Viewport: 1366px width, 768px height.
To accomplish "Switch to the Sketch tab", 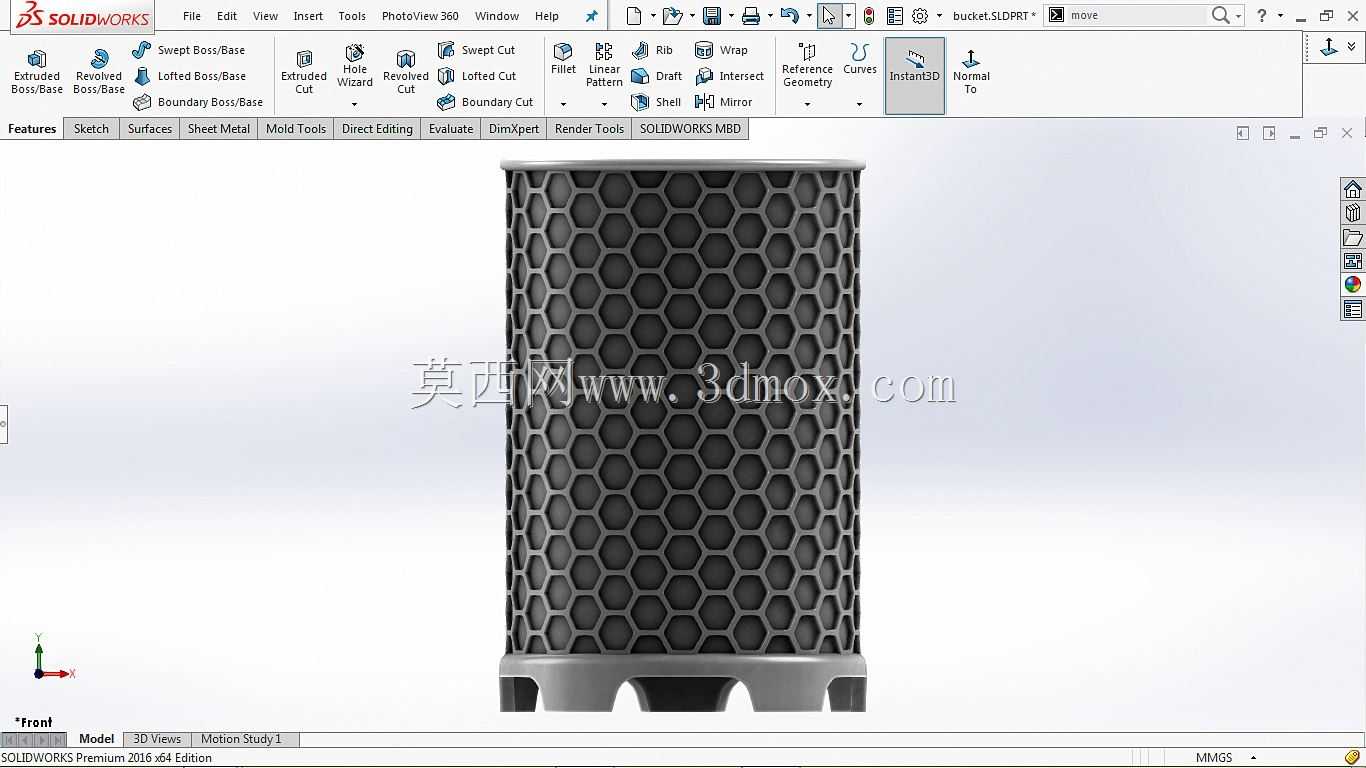I will (x=91, y=129).
